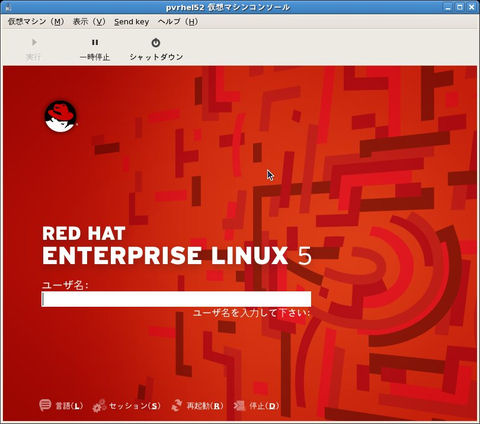Screen dimensions: 480x424
Task: Click the ENTERPRISE LINUX 5 banner text
Action: [x=177, y=256]
